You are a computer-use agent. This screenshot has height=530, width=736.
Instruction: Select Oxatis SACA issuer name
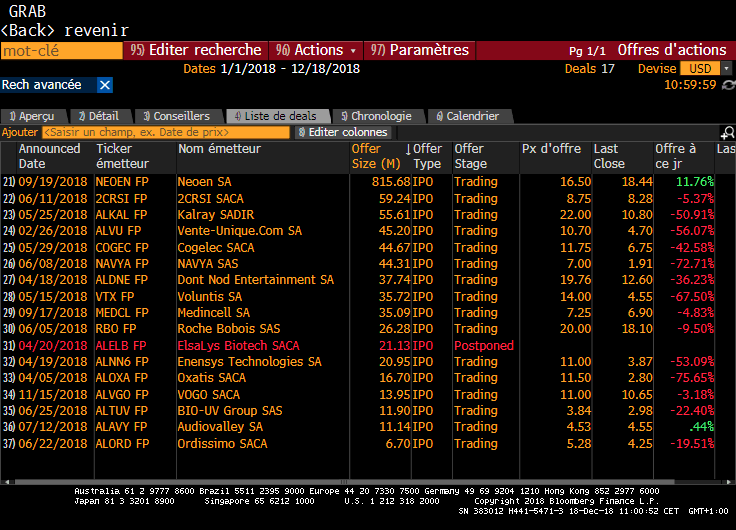point(211,378)
